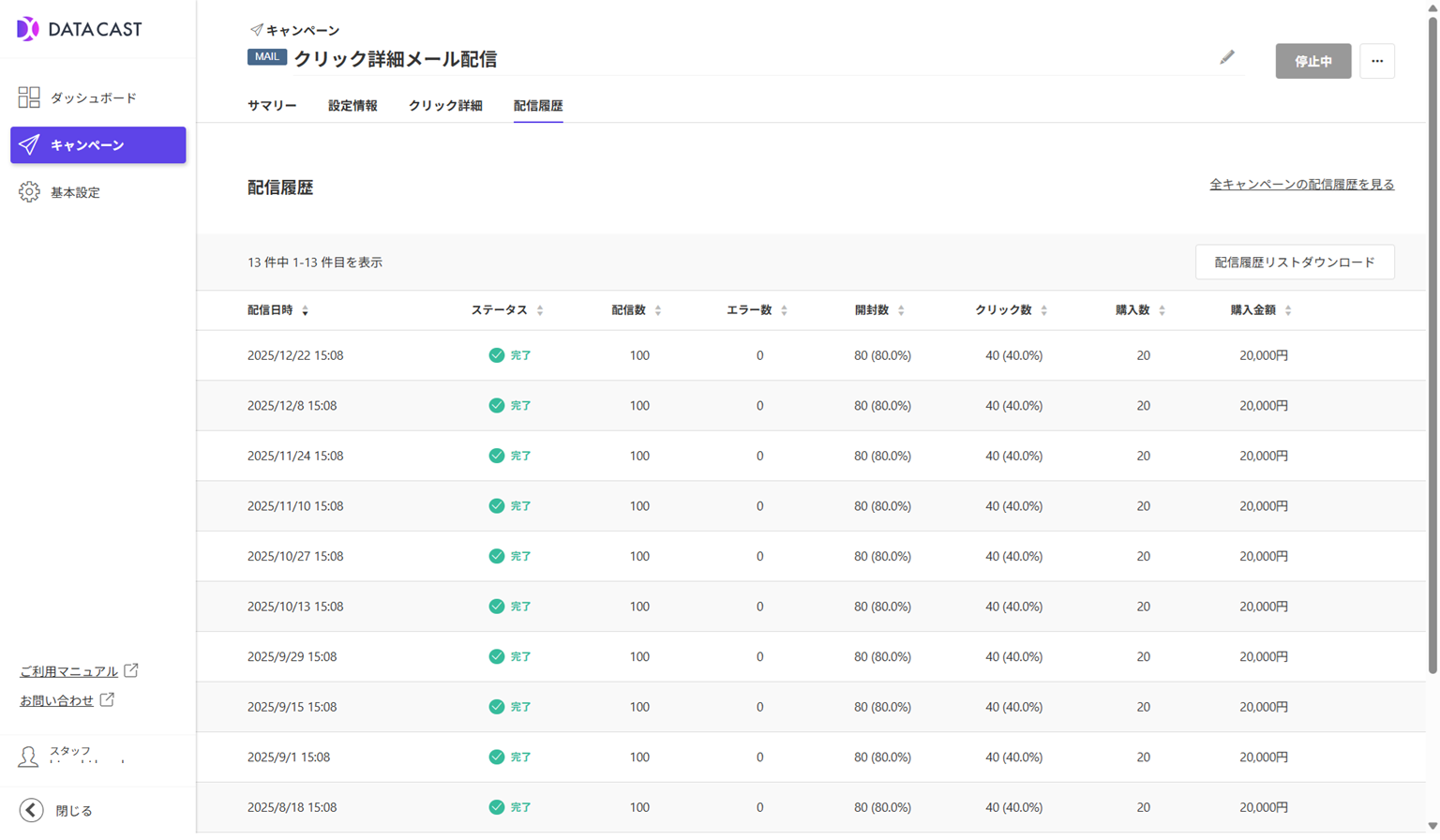Viewport: 1440px width, 840px height.
Task: Sort table by status column
Action: point(540,310)
